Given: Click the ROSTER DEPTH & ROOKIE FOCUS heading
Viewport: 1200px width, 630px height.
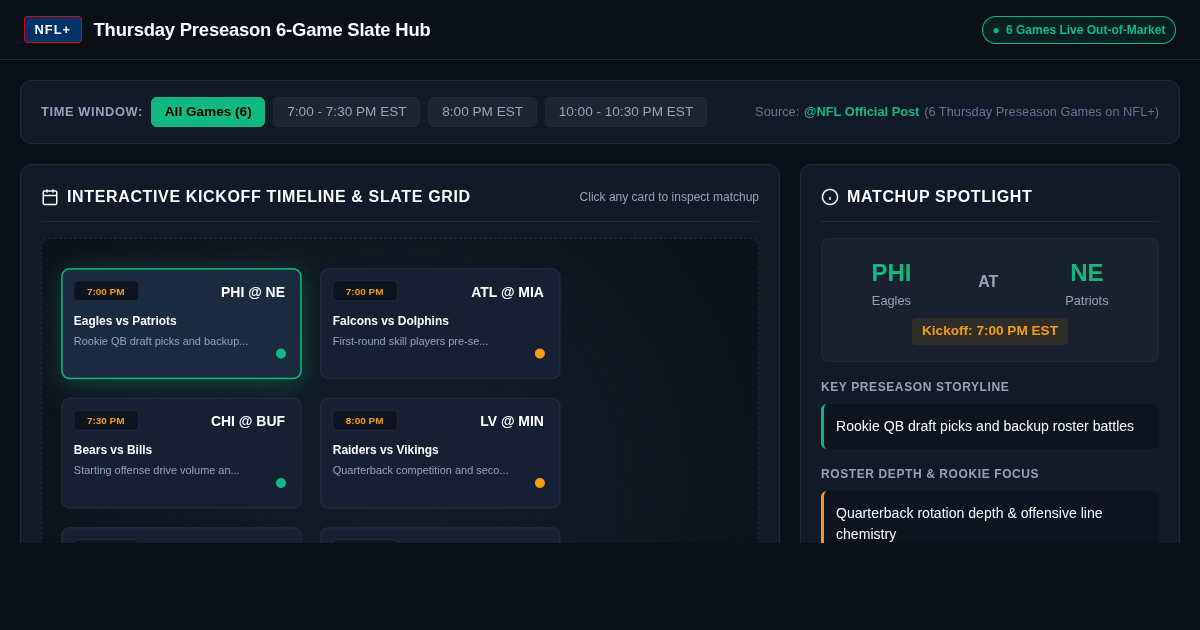Looking at the screenshot, I should pyautogui.click(x=930, y=474).
